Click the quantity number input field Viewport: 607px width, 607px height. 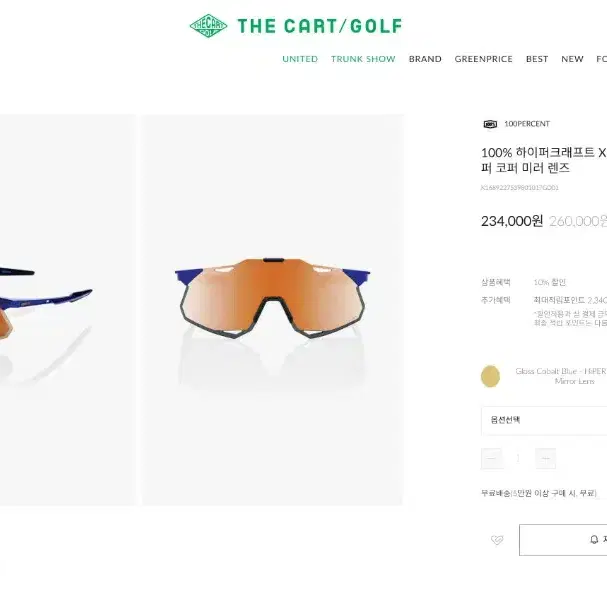click(x=519, y=458)
